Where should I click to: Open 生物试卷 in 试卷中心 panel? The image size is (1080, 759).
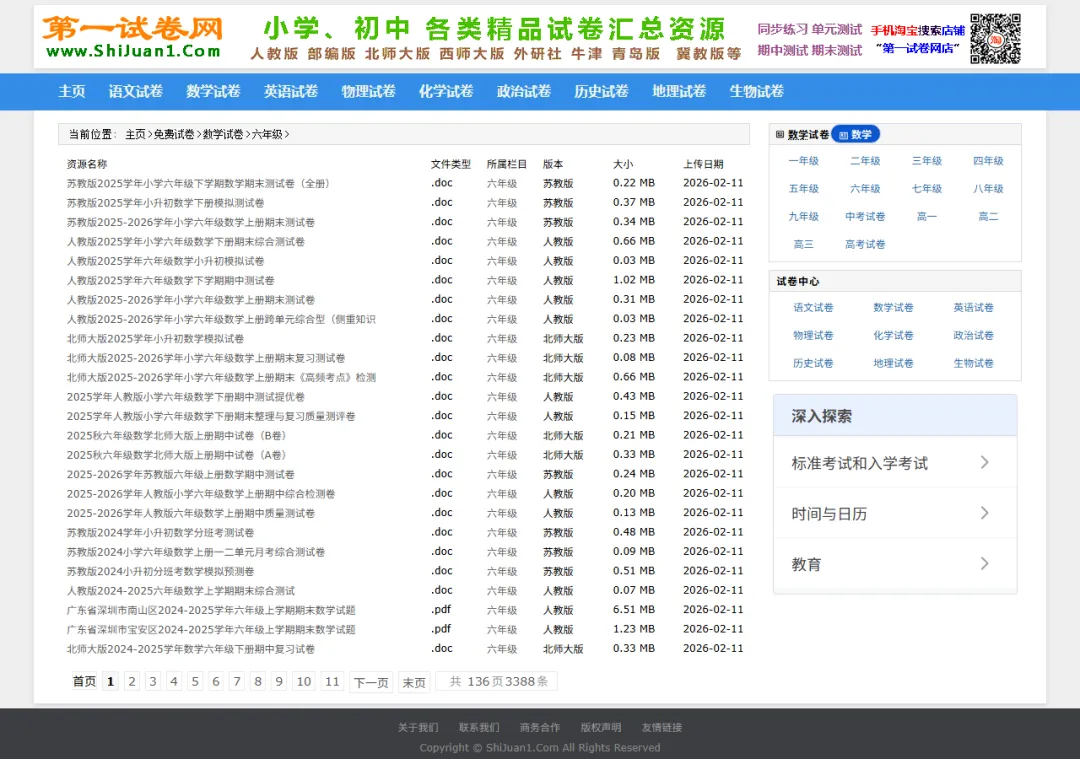click(973, 363)
